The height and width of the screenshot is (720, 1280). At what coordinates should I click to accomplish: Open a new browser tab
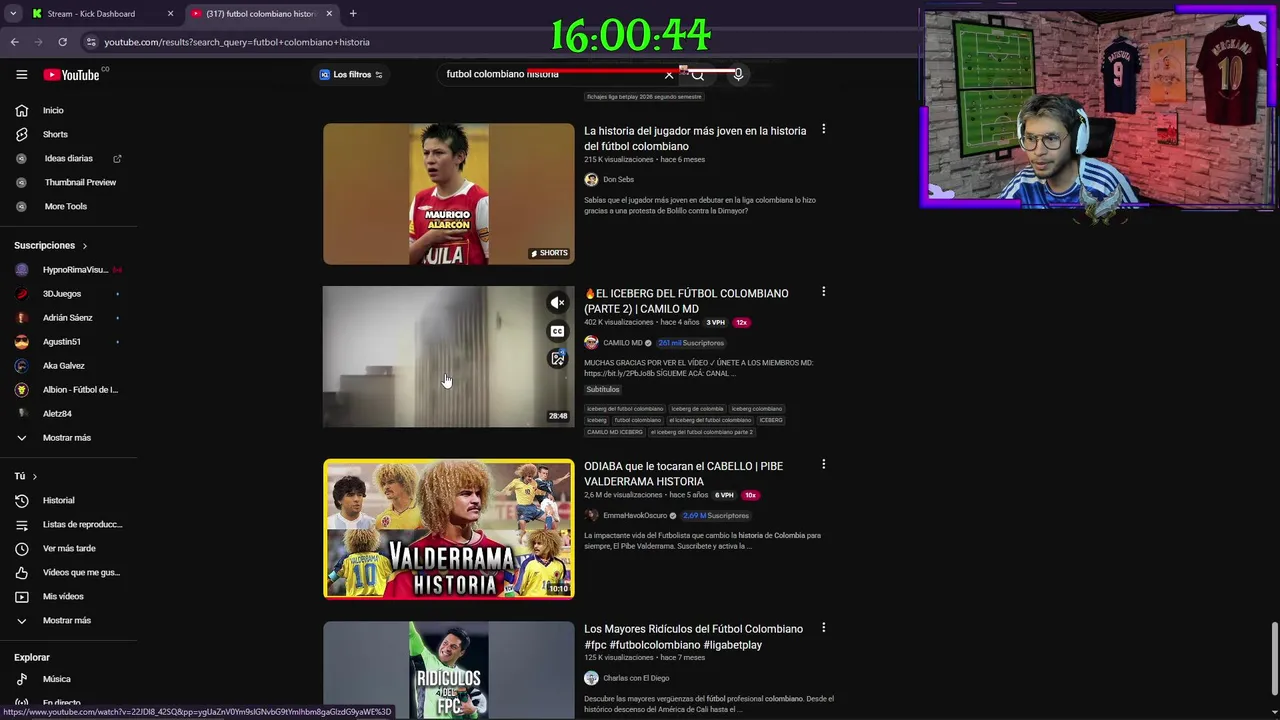[x=353, y=14]
